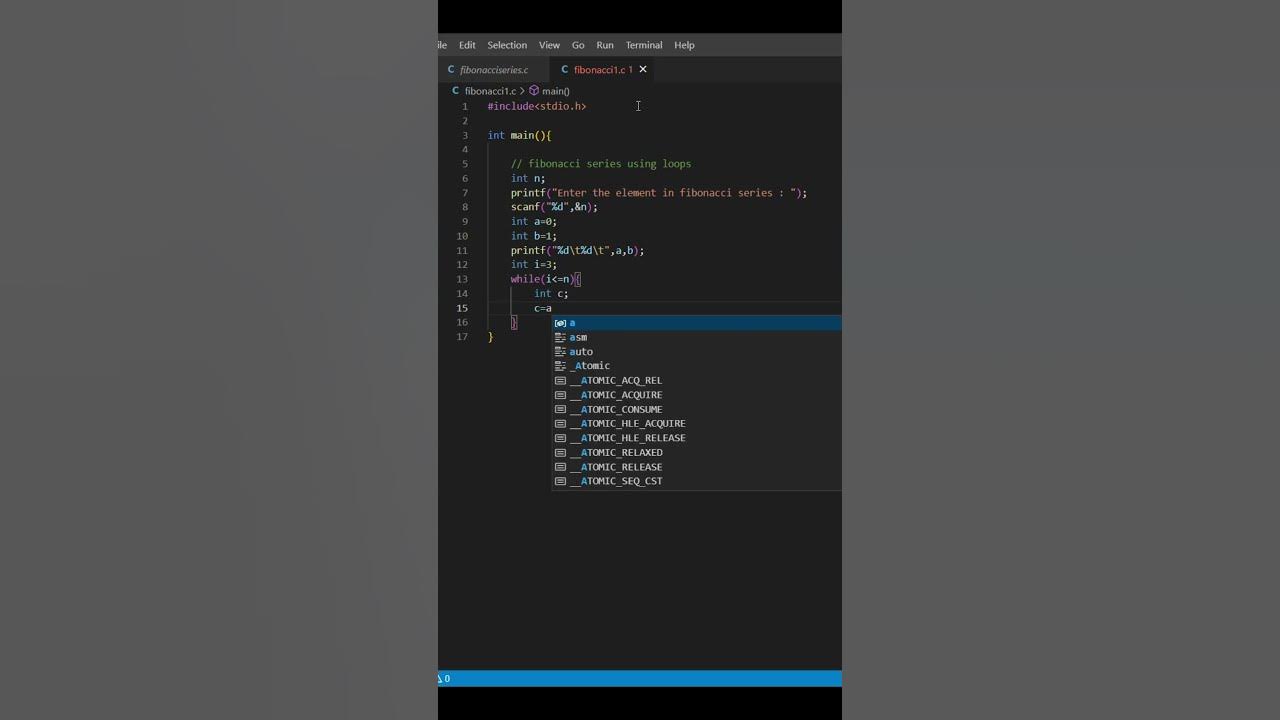Click line number 1 in the gutter
1280x720 pixels.
[464, 106]
